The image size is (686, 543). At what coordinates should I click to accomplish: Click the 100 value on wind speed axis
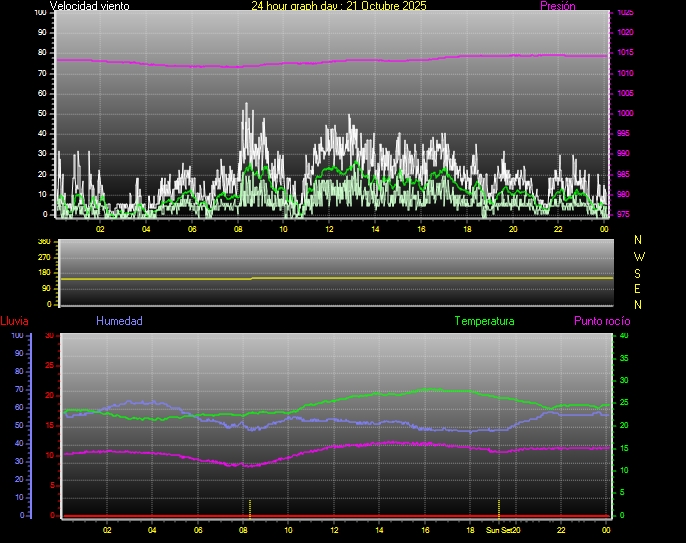[x=40, y=13]
